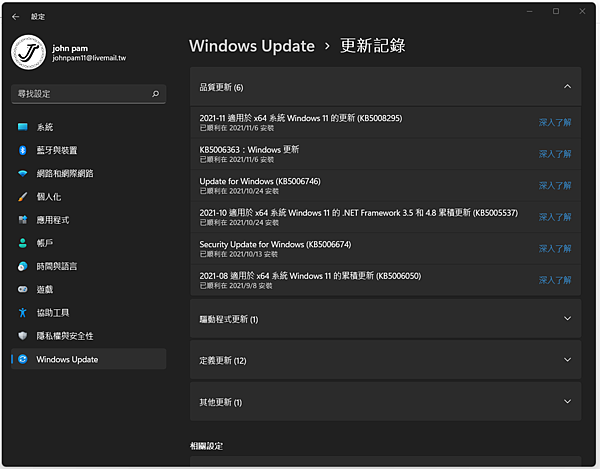
Task: Select 'Update for Windows (KB5006746)' text
Action: pyautogui.click(x=260, y=181)
